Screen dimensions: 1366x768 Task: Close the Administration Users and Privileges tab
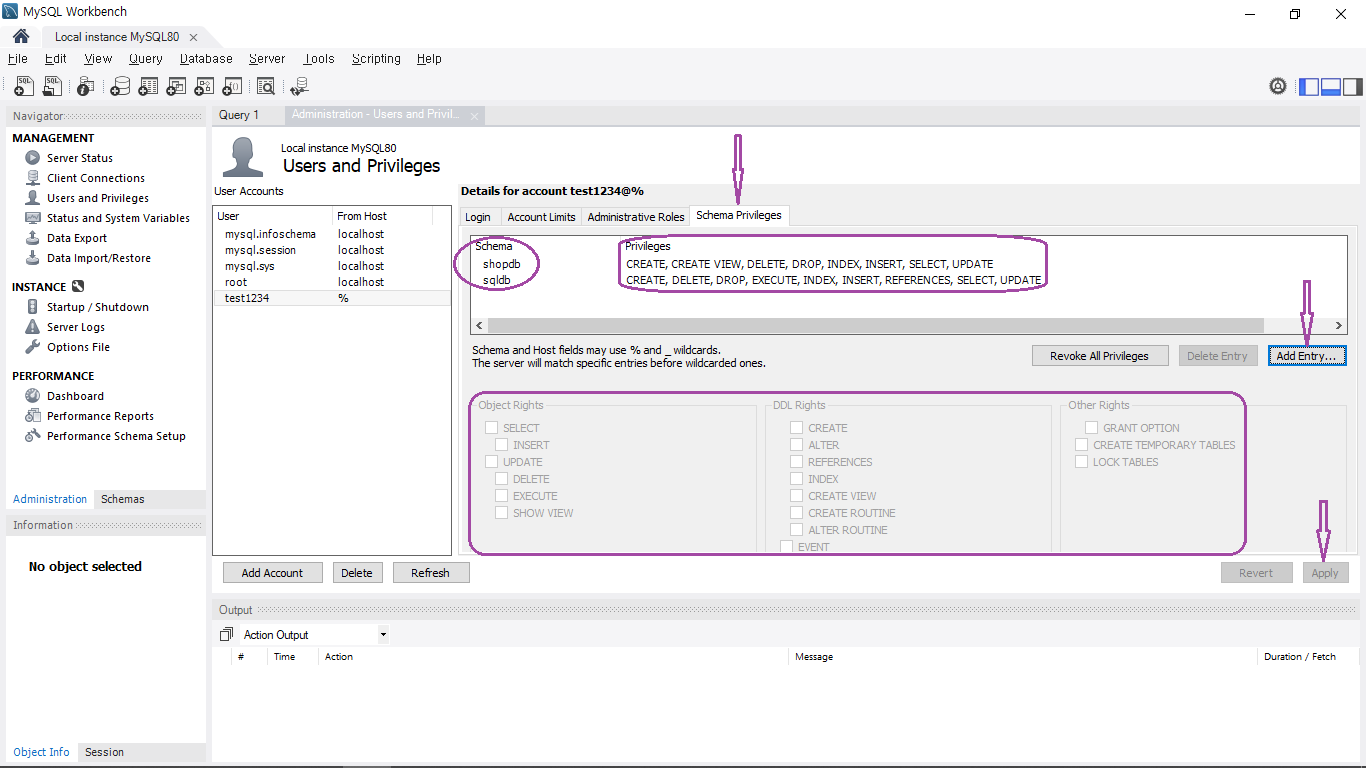pos(475,116)
